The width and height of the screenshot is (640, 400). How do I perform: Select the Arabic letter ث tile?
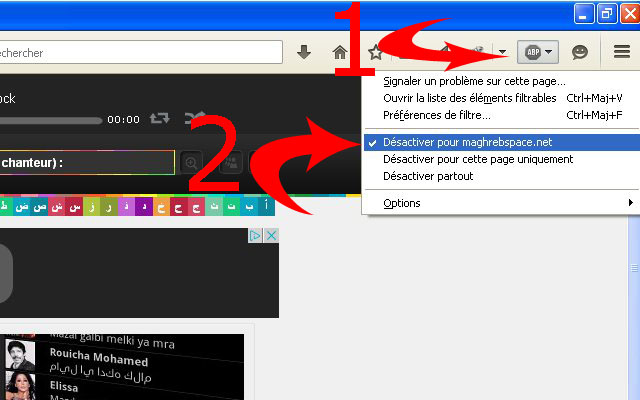tap(214, 207)
